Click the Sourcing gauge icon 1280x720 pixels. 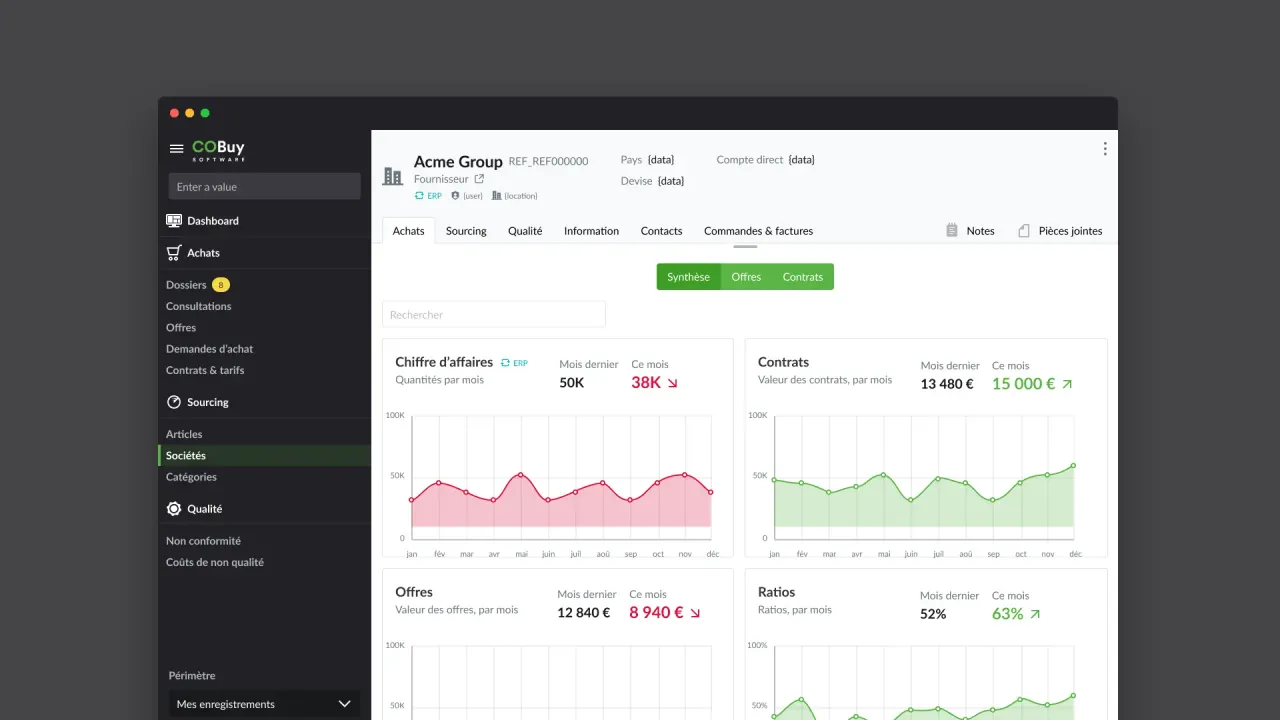pyautogui.click(x=174, y=402)
